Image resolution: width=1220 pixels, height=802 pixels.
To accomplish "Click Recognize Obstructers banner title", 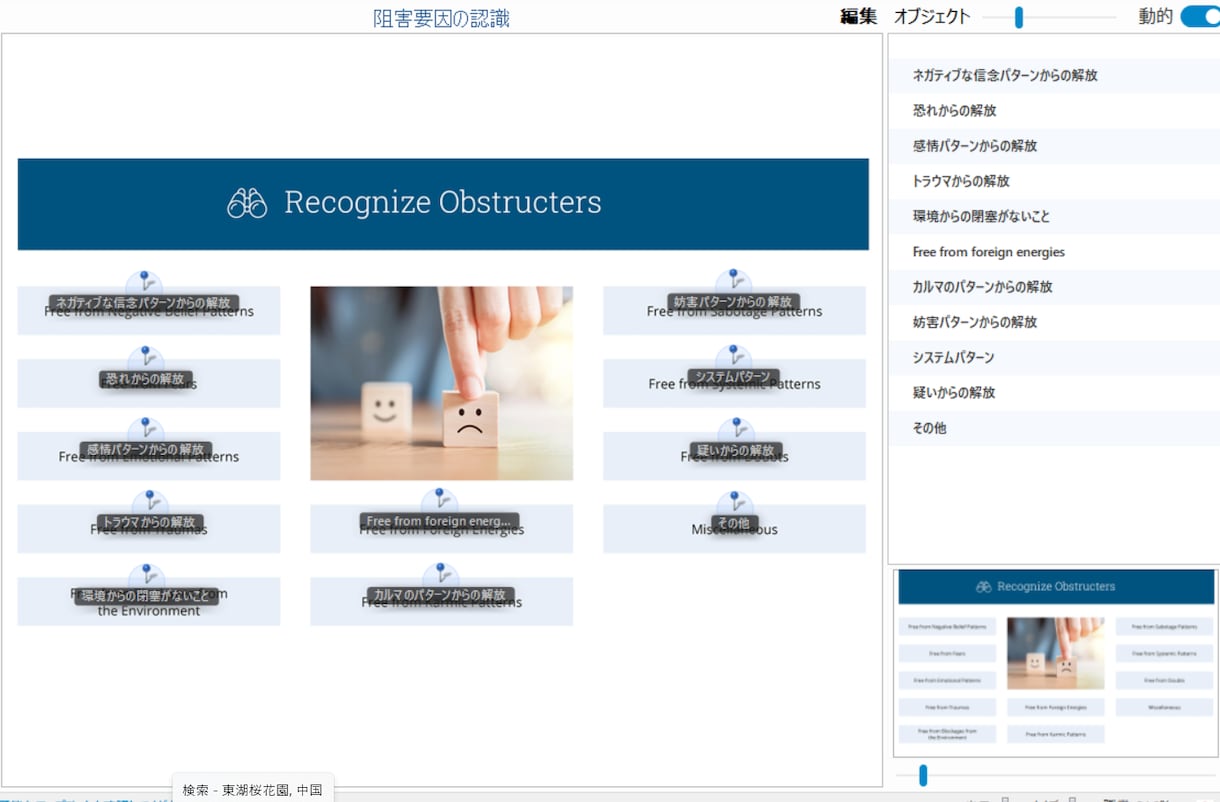I will click(443, 202).
